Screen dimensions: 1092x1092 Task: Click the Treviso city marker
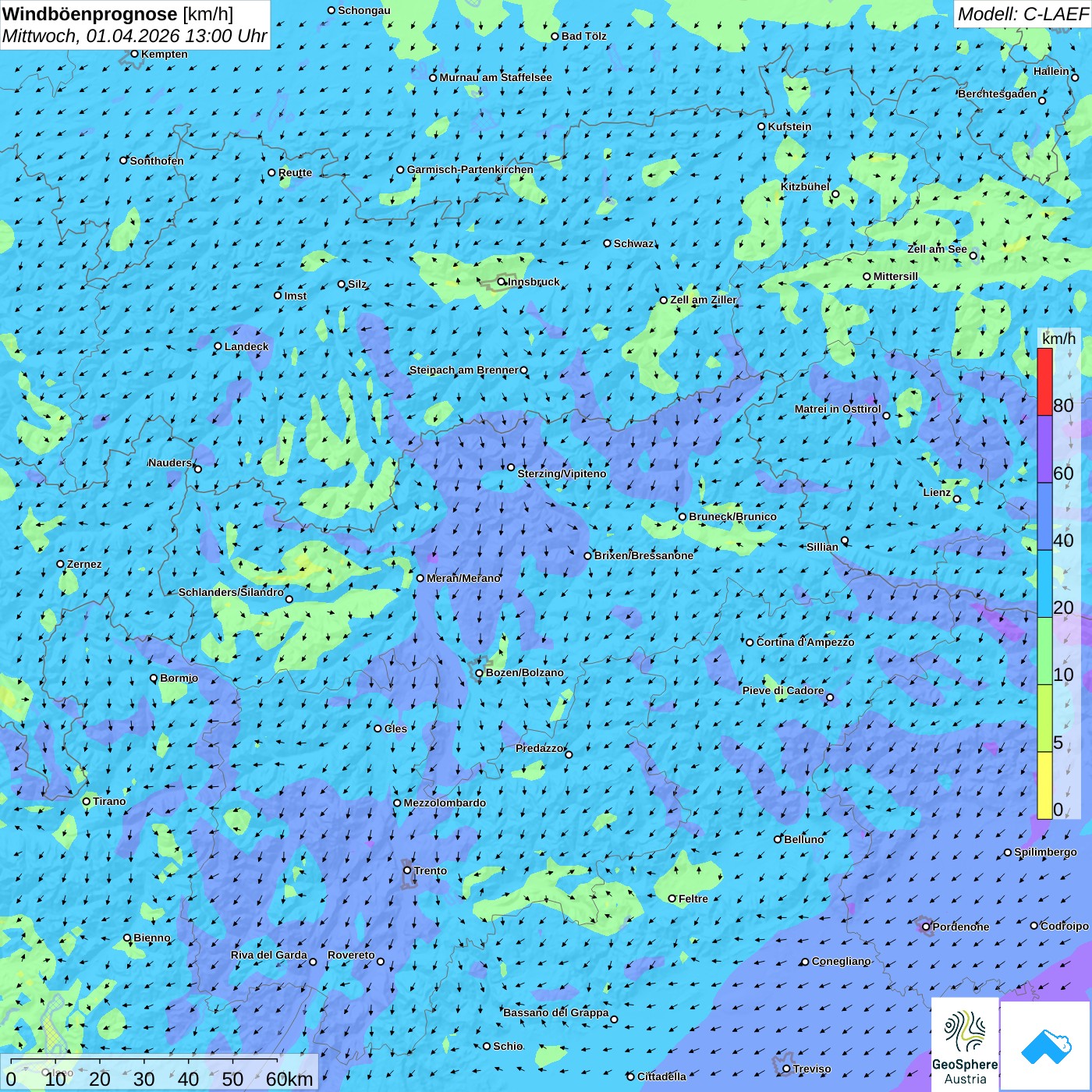786,1069
